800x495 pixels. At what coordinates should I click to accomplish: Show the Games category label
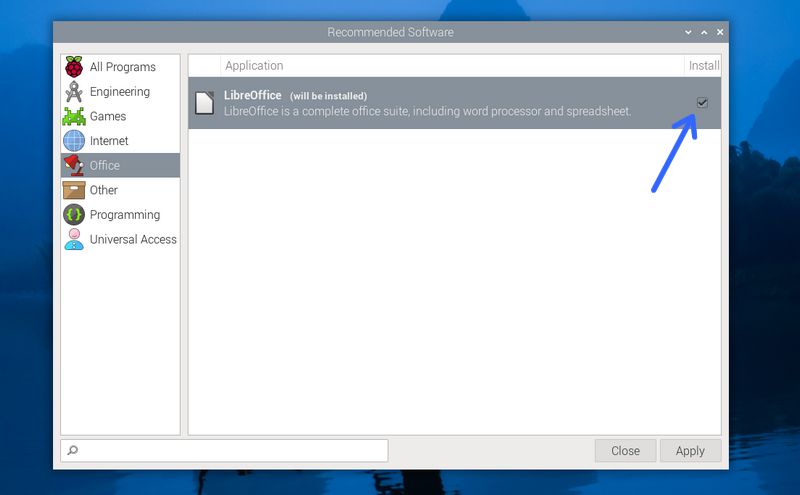click(x=108, y=116)
